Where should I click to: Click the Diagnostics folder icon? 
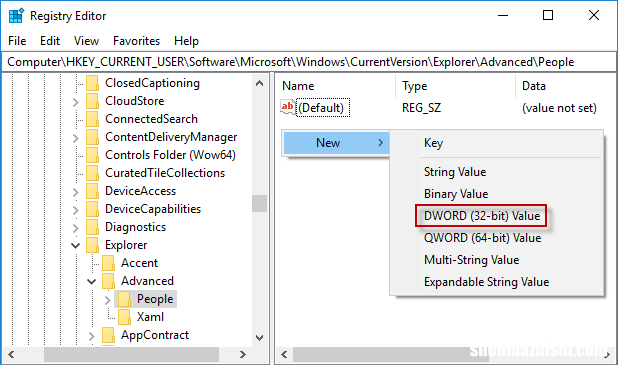coord(93,227)
